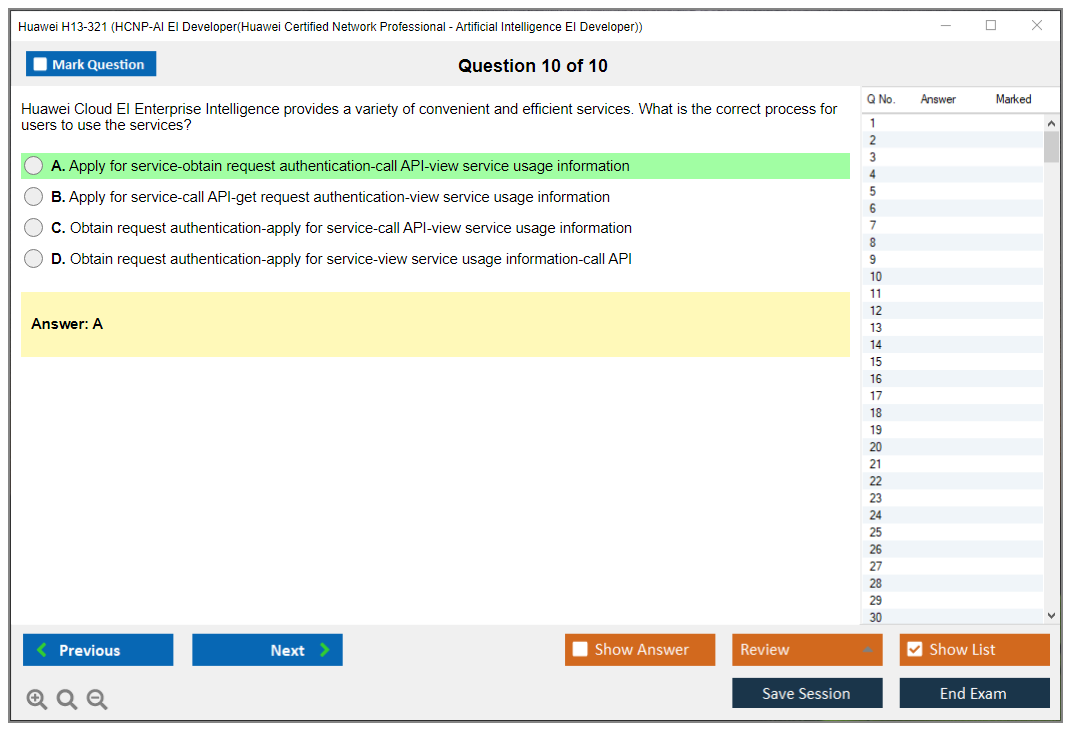This screenshot has height=735, width=1075.
Task: Click the zoom reset magnifier icon
Action: coord(67,700)
